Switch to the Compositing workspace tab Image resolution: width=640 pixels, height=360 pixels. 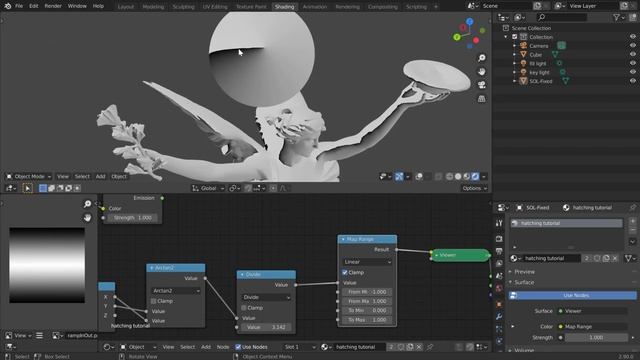[x=382, y=7]
